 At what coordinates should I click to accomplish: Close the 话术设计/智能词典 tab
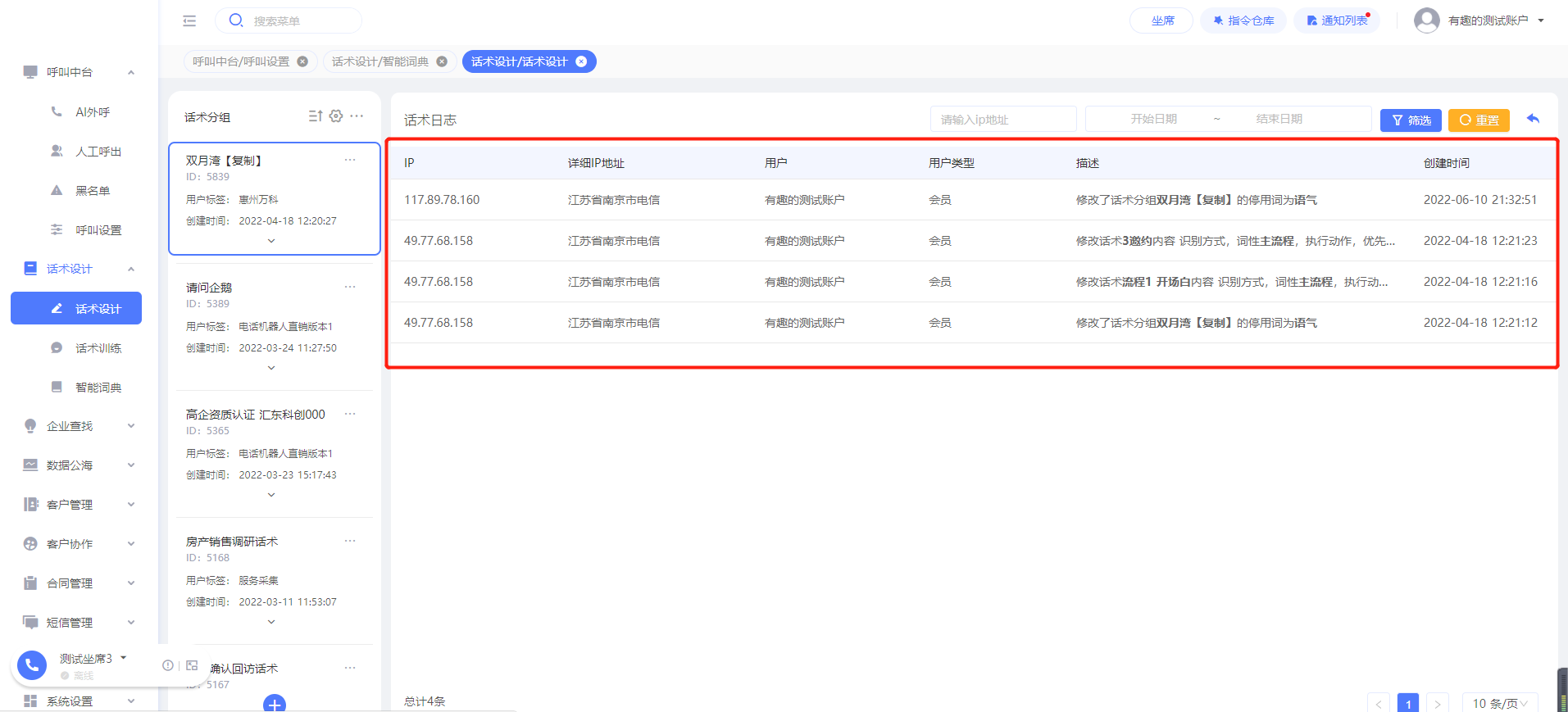(442, 61)
